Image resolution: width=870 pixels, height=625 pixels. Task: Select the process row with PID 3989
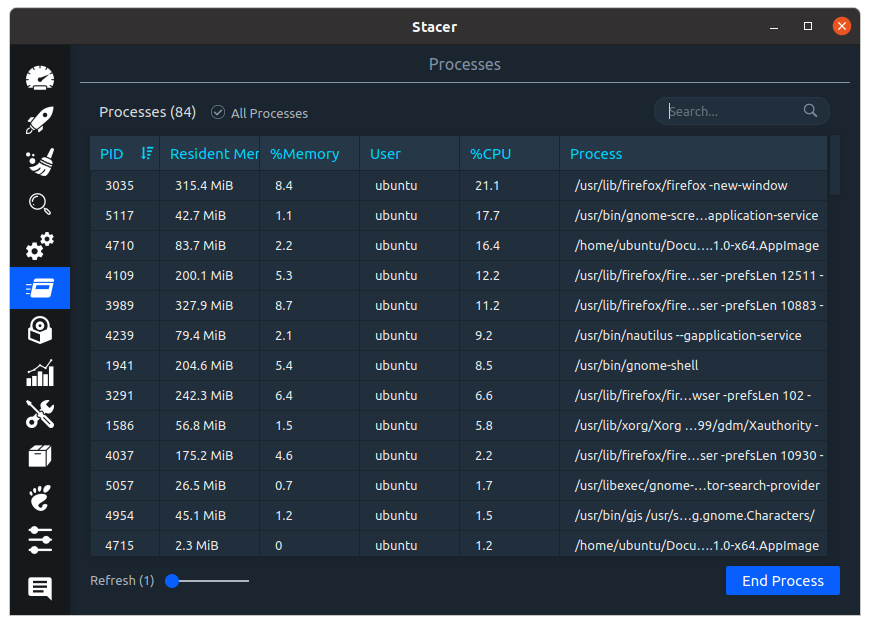[x=458, y=305]
